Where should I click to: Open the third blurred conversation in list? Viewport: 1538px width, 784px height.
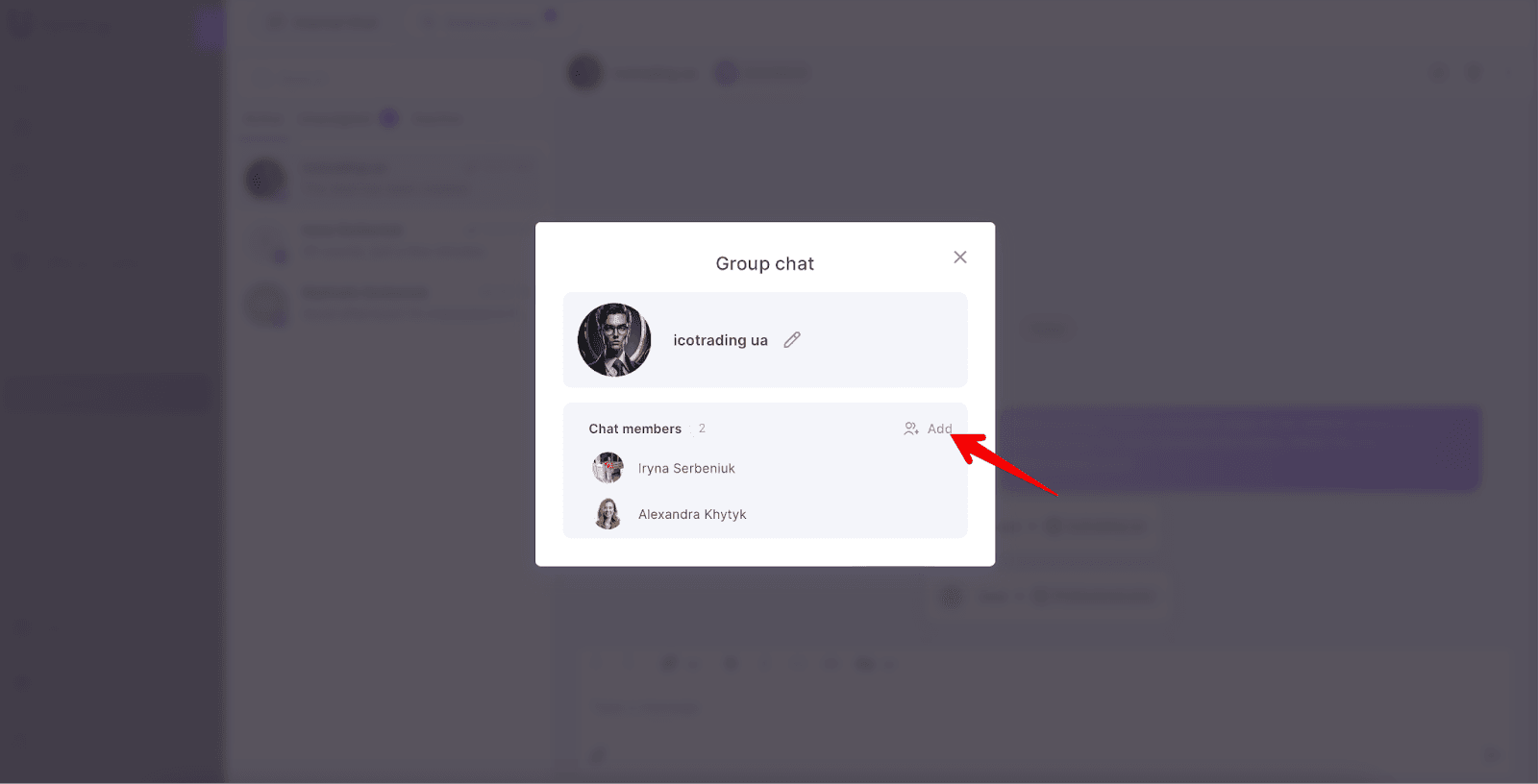[389, 304]
